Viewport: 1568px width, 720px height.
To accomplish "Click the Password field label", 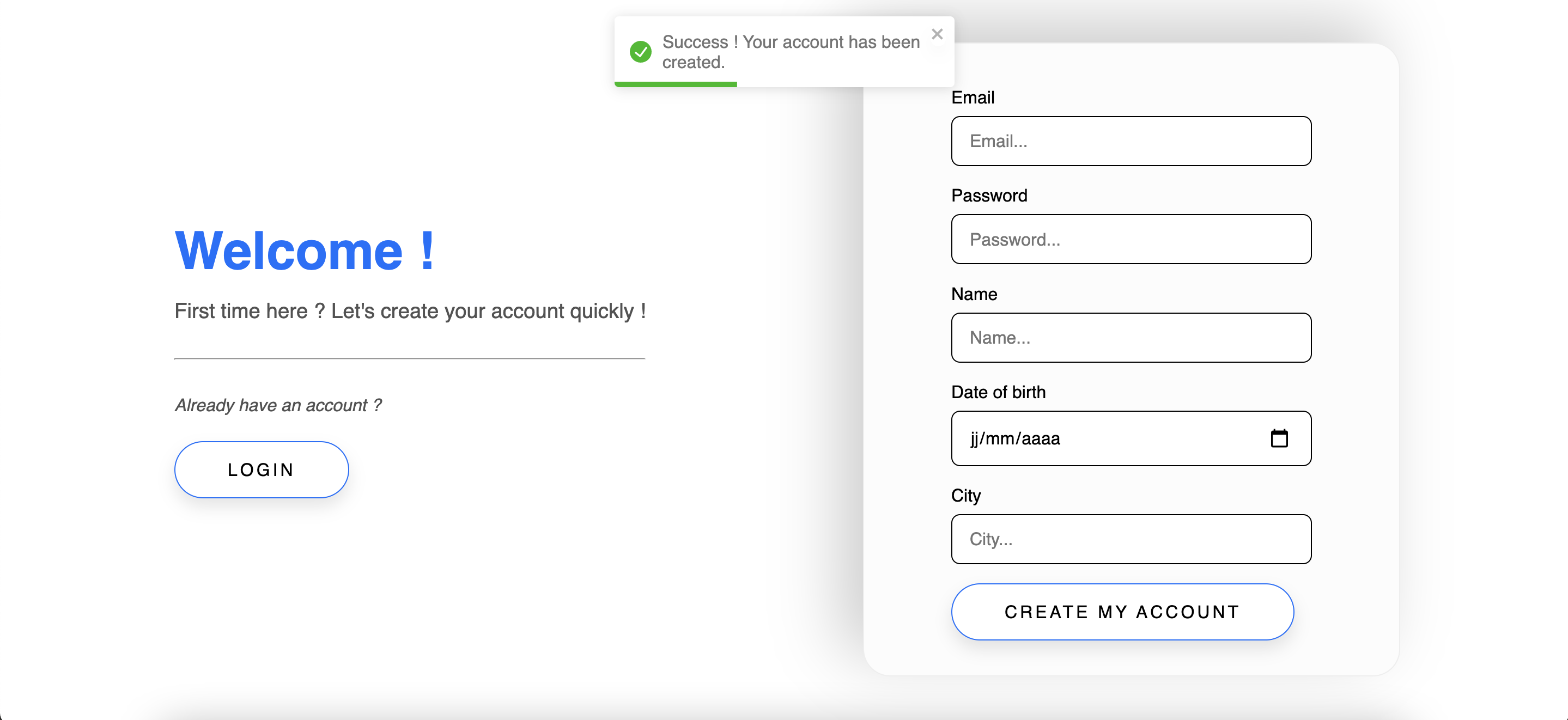I will (x=988, y=196).
